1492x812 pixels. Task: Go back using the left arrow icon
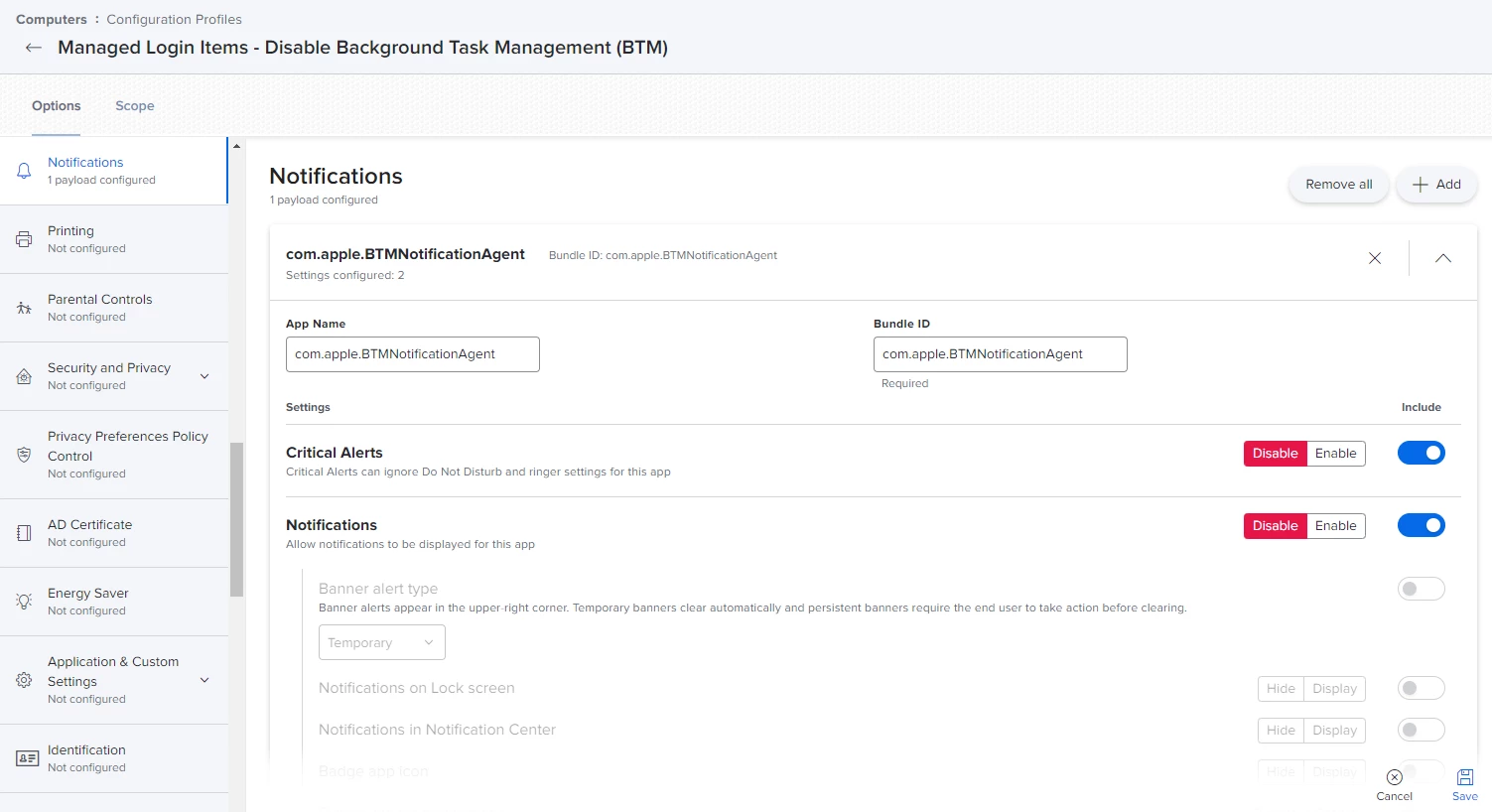click(34, 48)
